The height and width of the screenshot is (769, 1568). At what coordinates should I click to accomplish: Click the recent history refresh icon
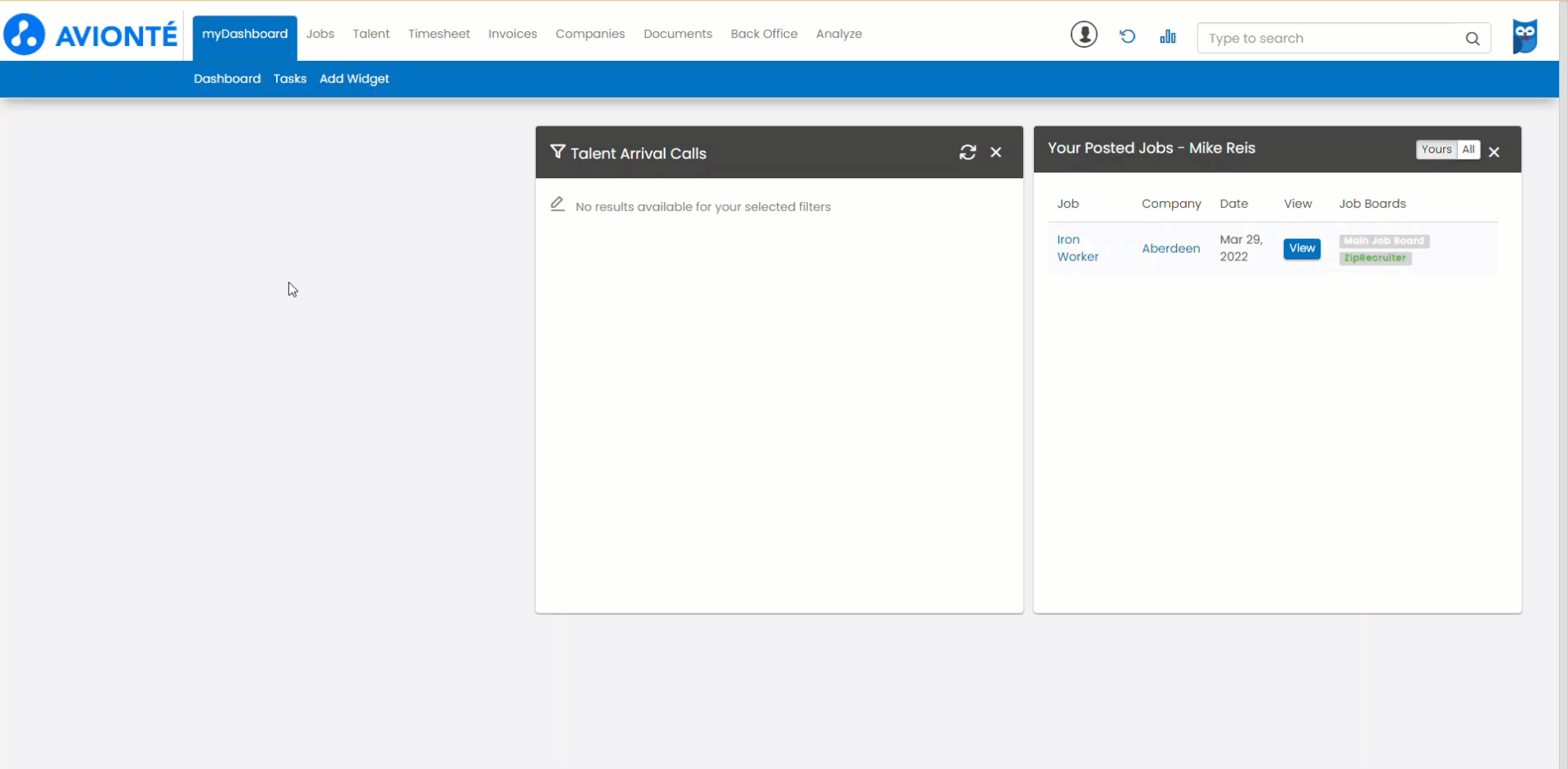click(1128, 36)
